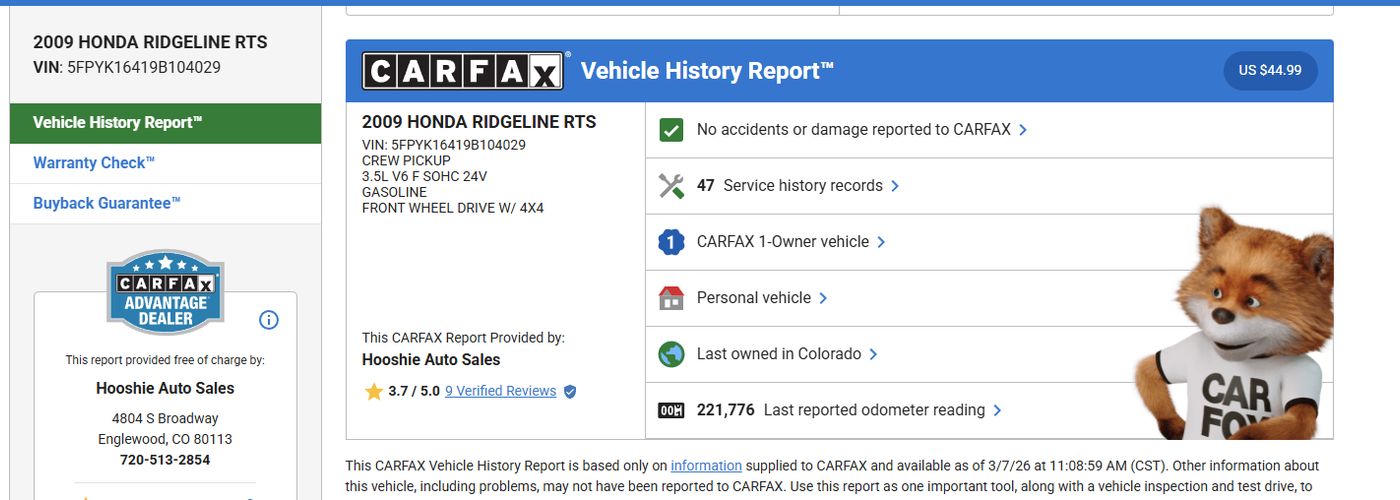Click the US $44.99 price button
This screenshot has width=1400, height=500.
(1270, 71)
